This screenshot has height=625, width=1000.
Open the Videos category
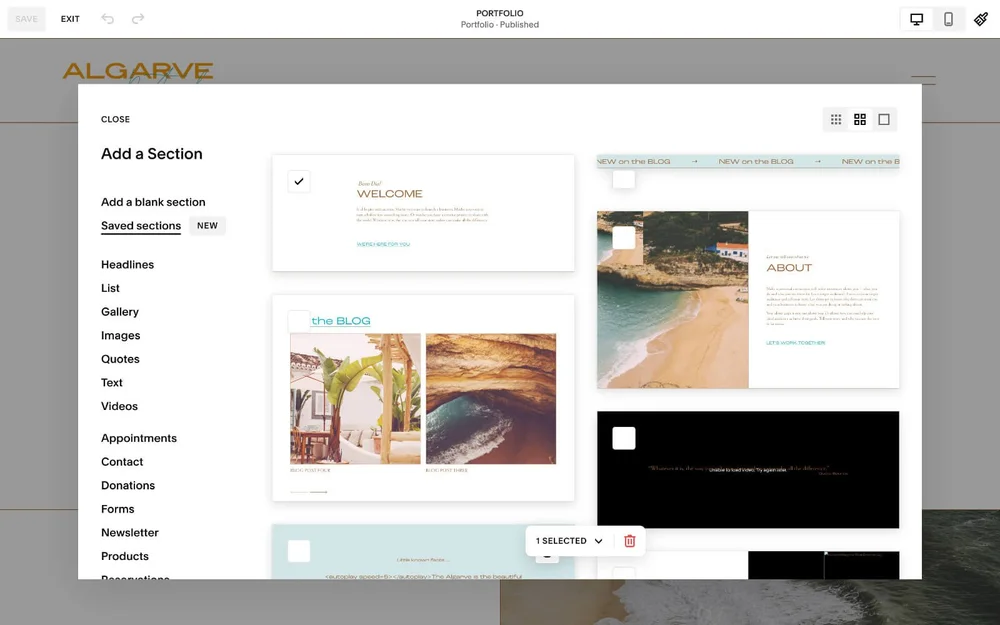click(x=119, y=406)
